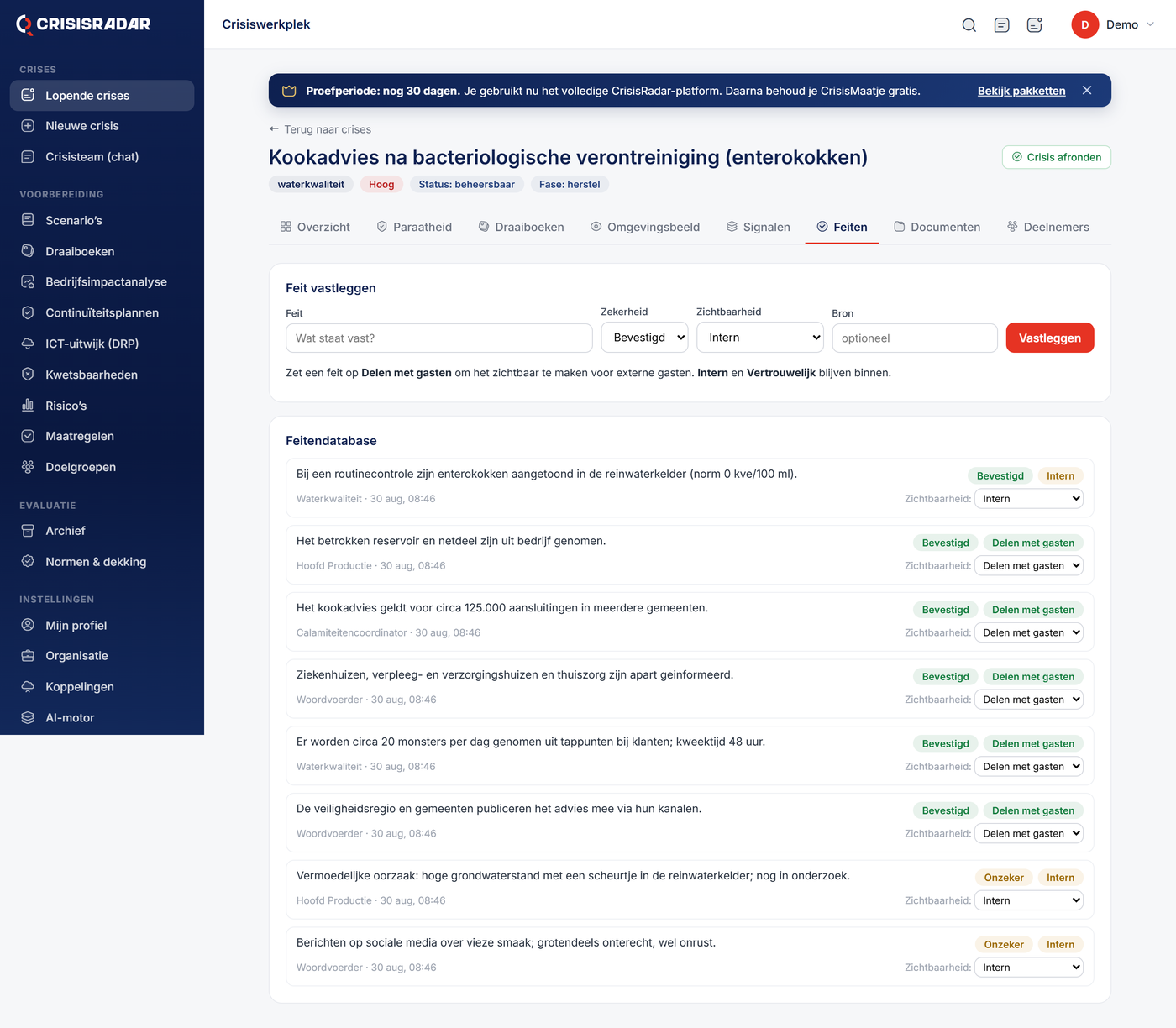1176x1028 pixels.
Task: Change visibility of the enterokokken routinecontrole fact
Action: tap(1028, 499)
